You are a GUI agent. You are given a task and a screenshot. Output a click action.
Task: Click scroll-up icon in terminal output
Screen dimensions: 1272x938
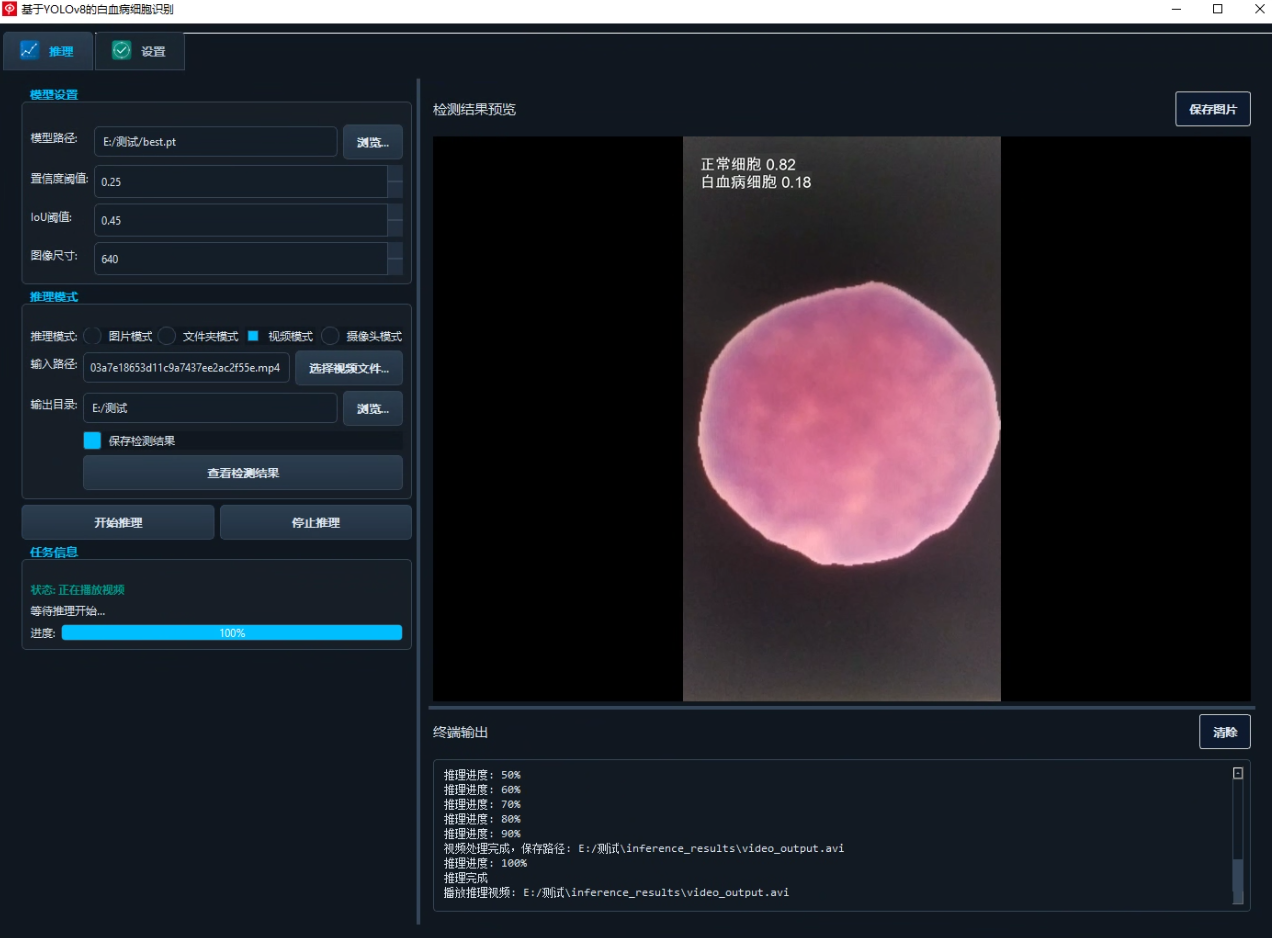click(1238, 773)
